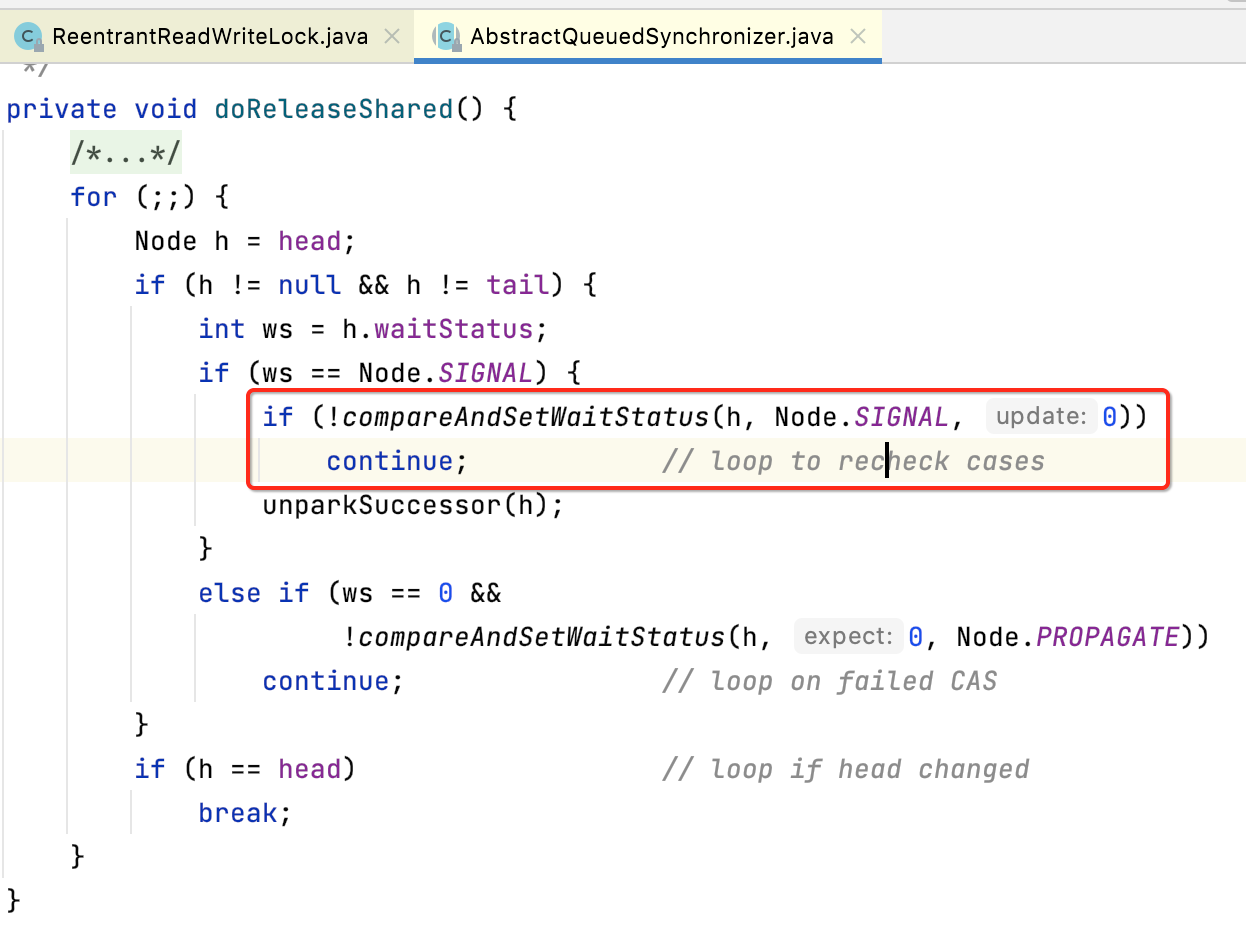This screenshot has width=1246, height=944.
Task: Expand the folded /*...*/ comment block
Action: [x=126, y=153]
